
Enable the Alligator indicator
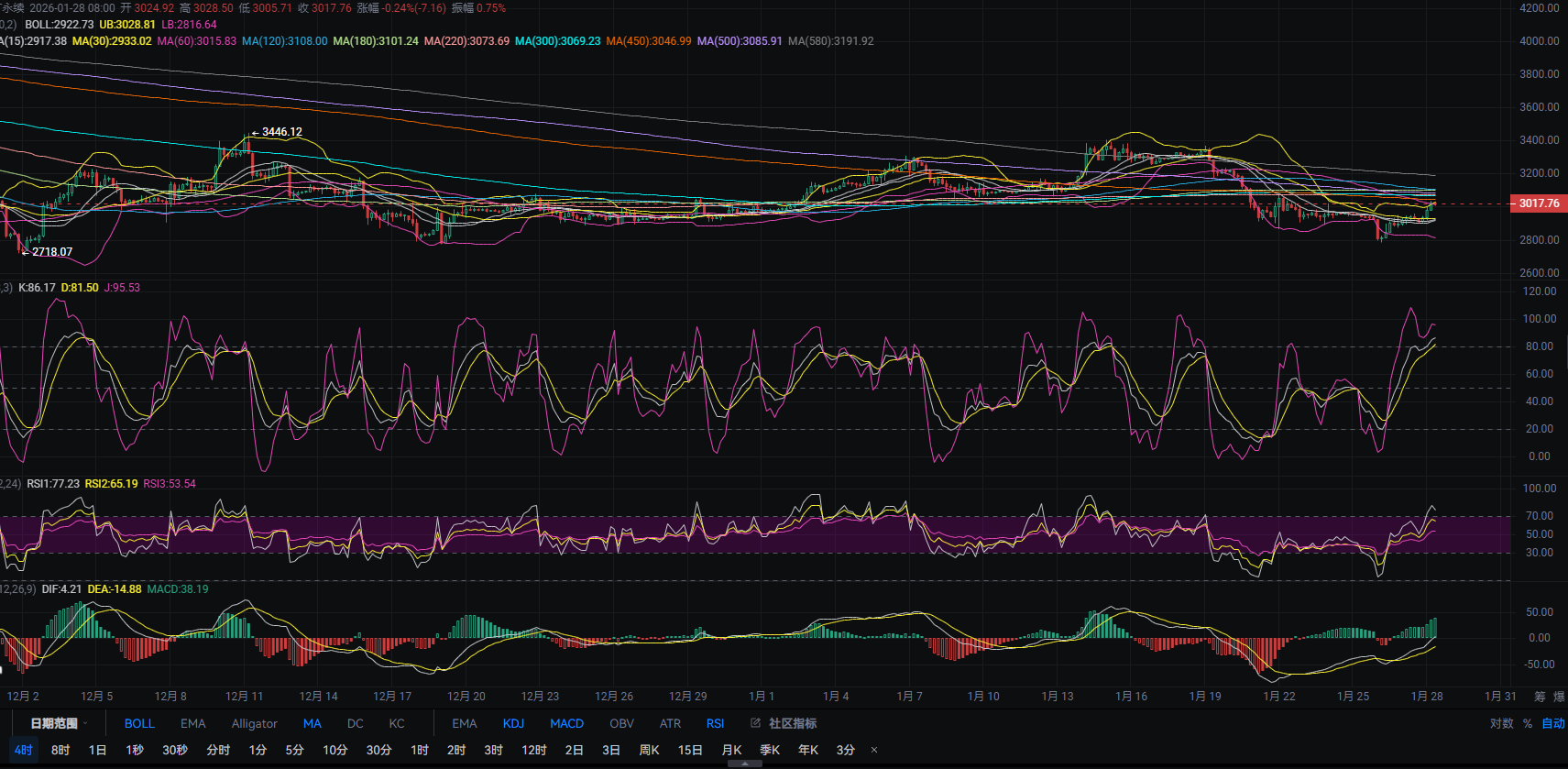click(254, 723)
